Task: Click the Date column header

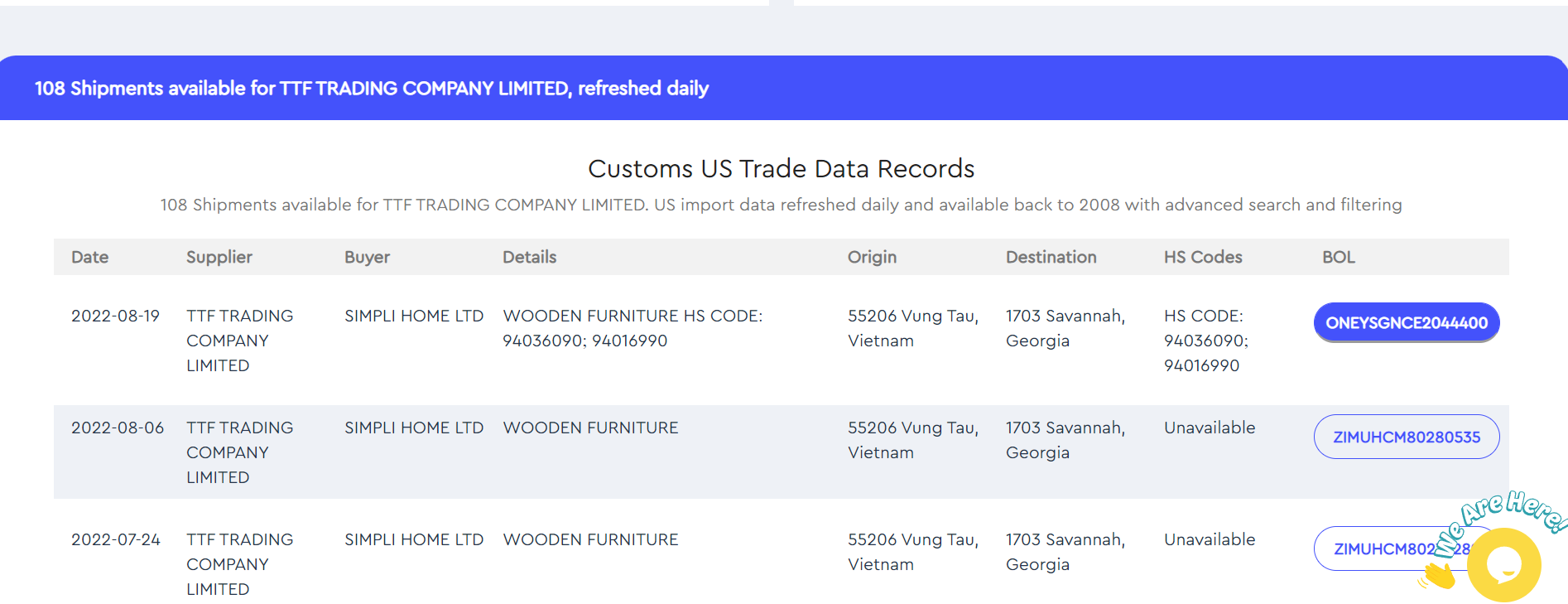Action: click(89, 257)
